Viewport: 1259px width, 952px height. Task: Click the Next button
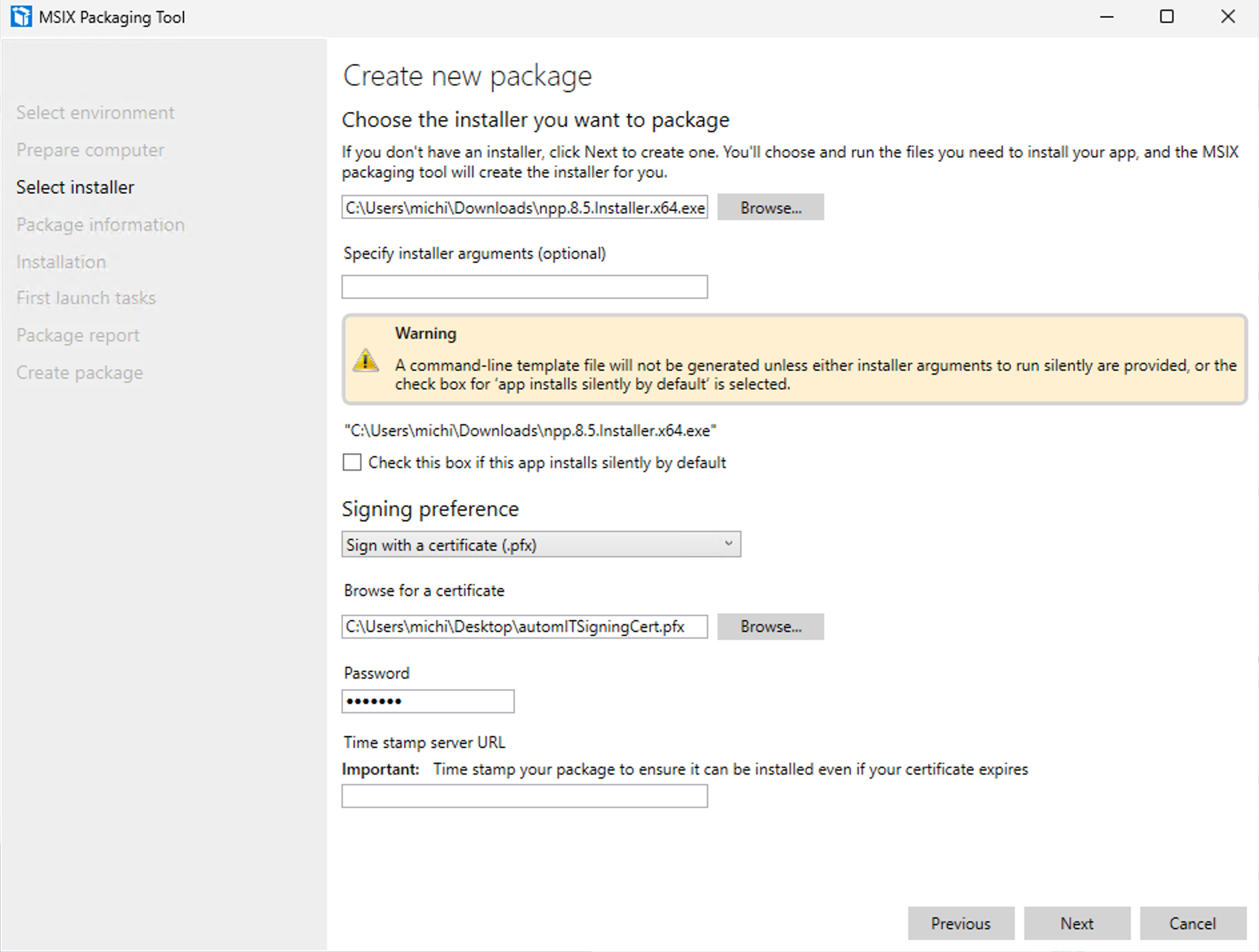(x=1077, y=923)
